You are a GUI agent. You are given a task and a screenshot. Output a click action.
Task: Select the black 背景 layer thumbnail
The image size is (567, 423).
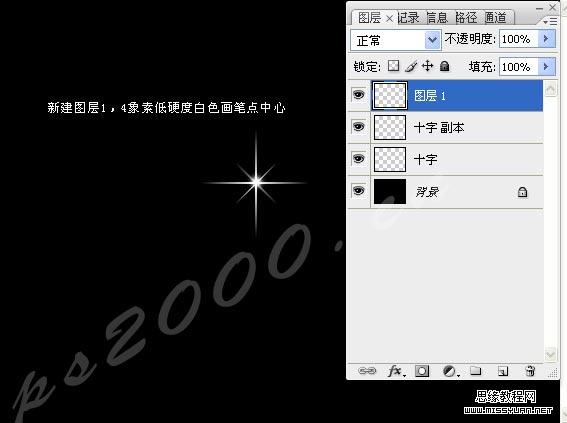[x=389, y=191]
